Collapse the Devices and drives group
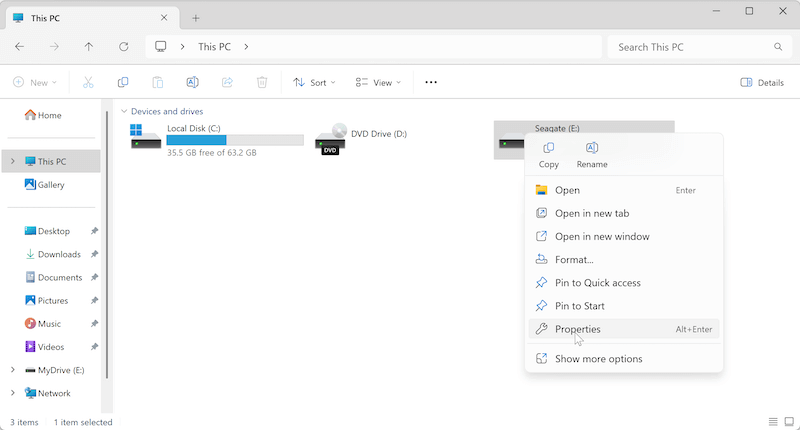Viewport: 800px width, 430px height. tap(123, 111)
